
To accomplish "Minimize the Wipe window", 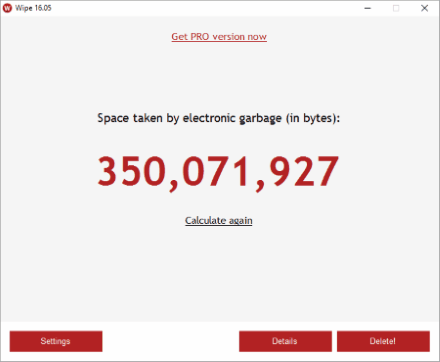I will (368, 8).
